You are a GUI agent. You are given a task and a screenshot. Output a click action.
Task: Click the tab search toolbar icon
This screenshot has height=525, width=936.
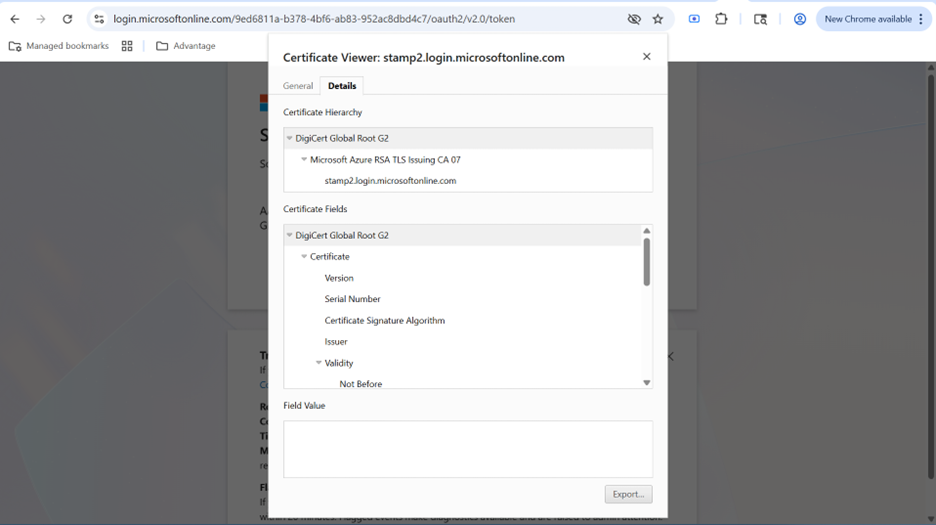760,19
